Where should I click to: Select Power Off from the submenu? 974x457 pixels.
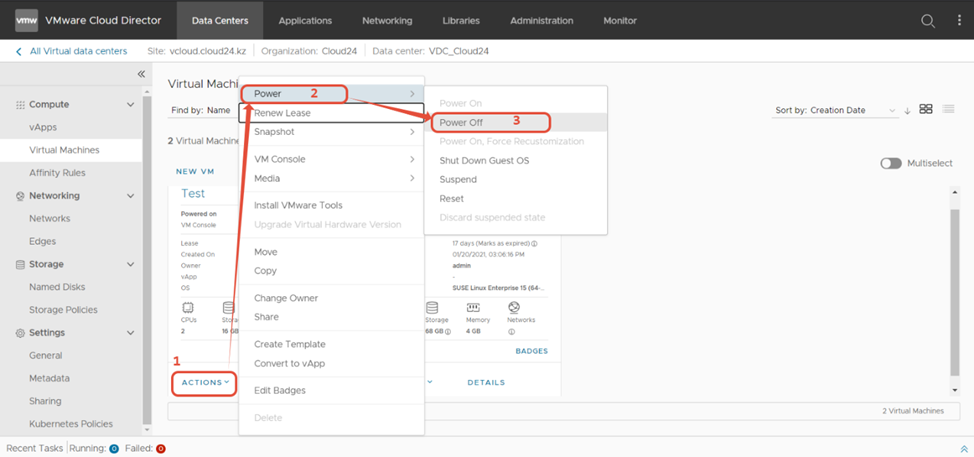click(x=461, y=122)
